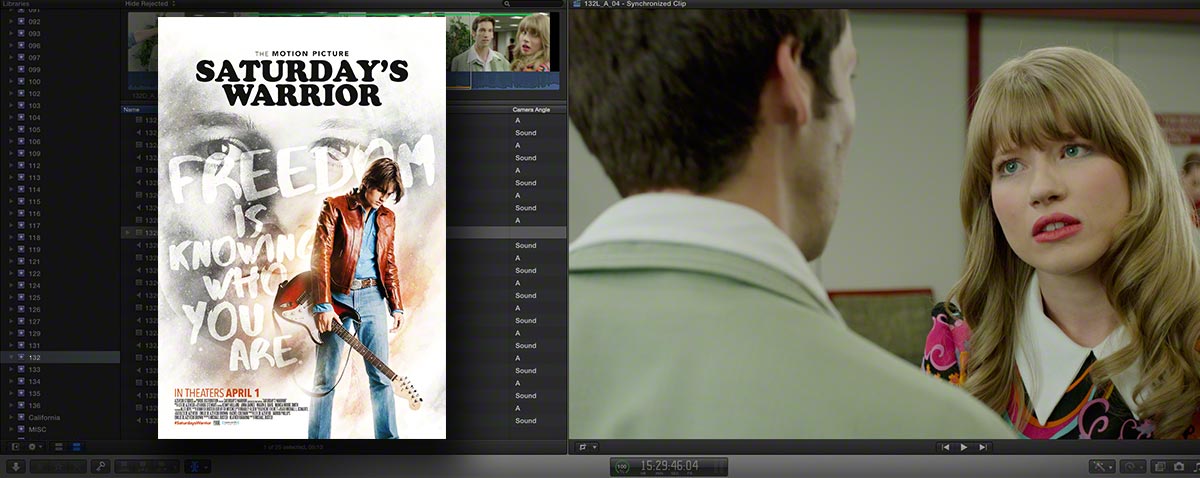Switch browser to list view
1200x478 pixels.
76,447
